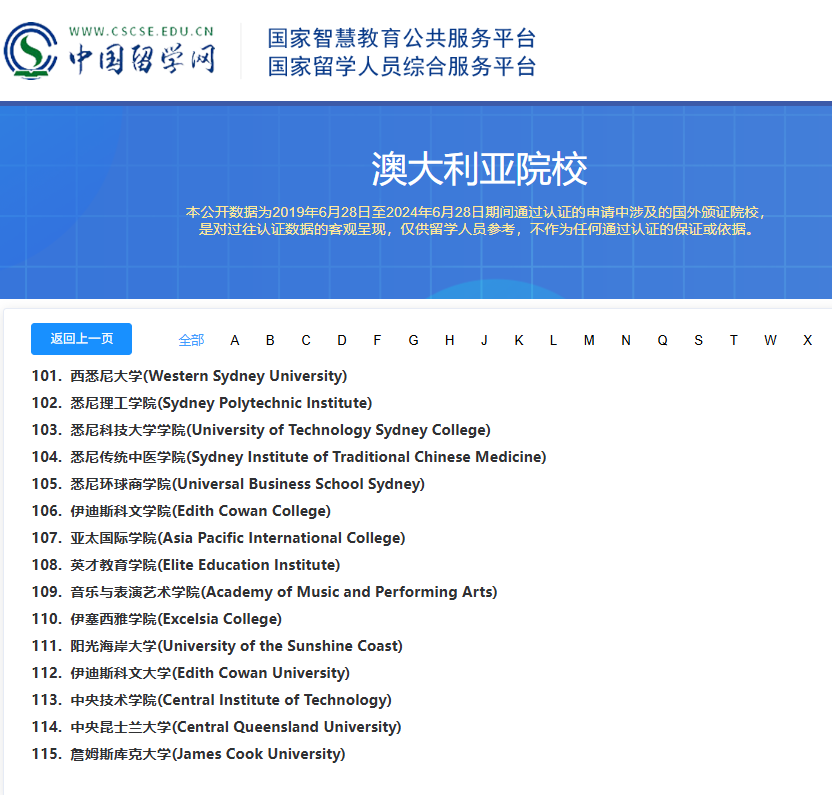Screen dimensions: 832x795
Task: Filter schools by letter L
Action: [553, 340]
